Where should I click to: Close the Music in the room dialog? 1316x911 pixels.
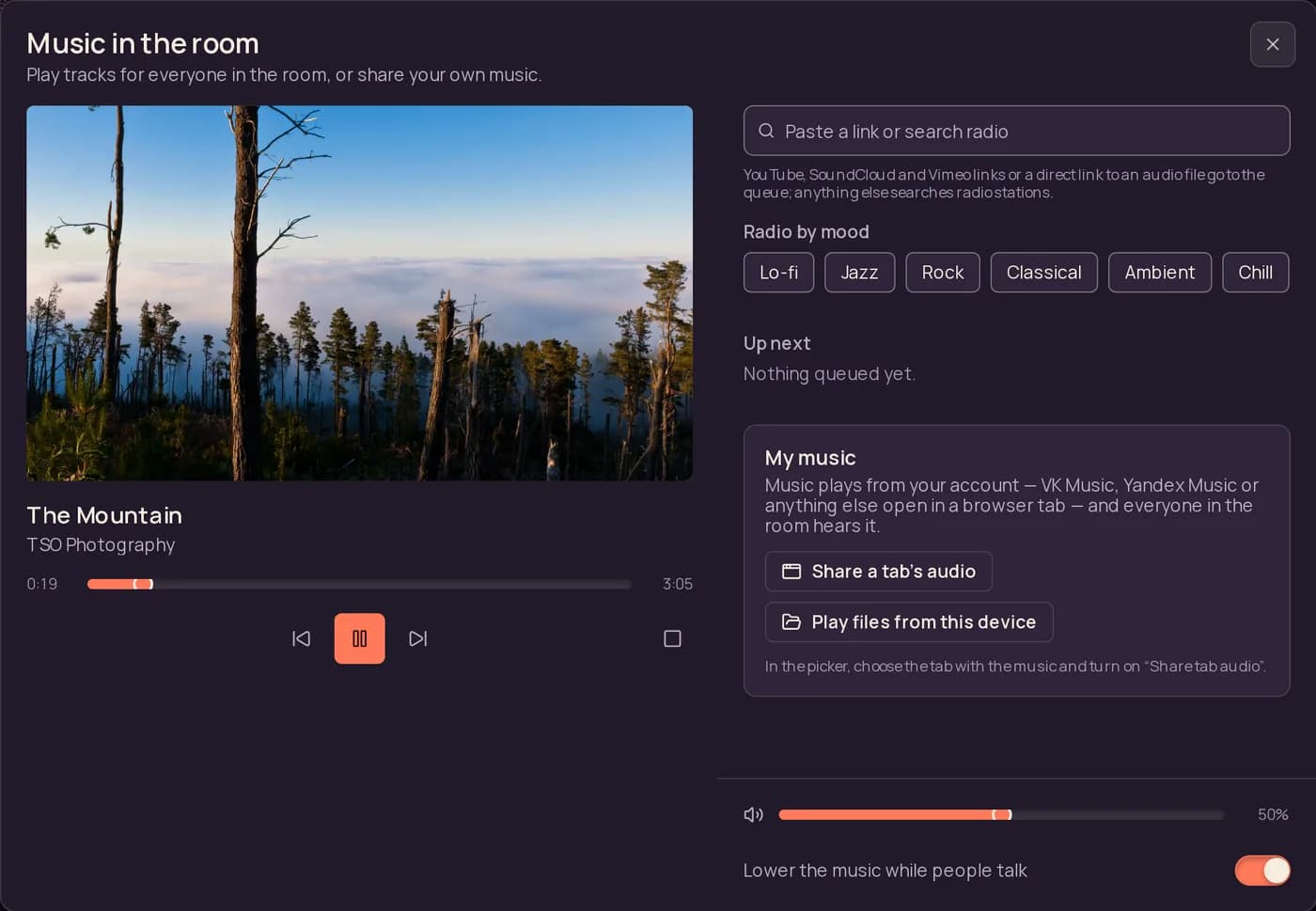coord(1273,44)
